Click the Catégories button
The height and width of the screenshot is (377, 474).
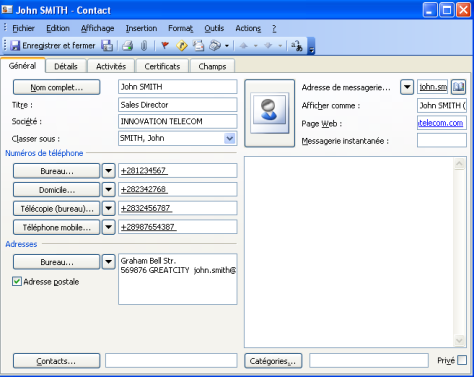point(273,361)
